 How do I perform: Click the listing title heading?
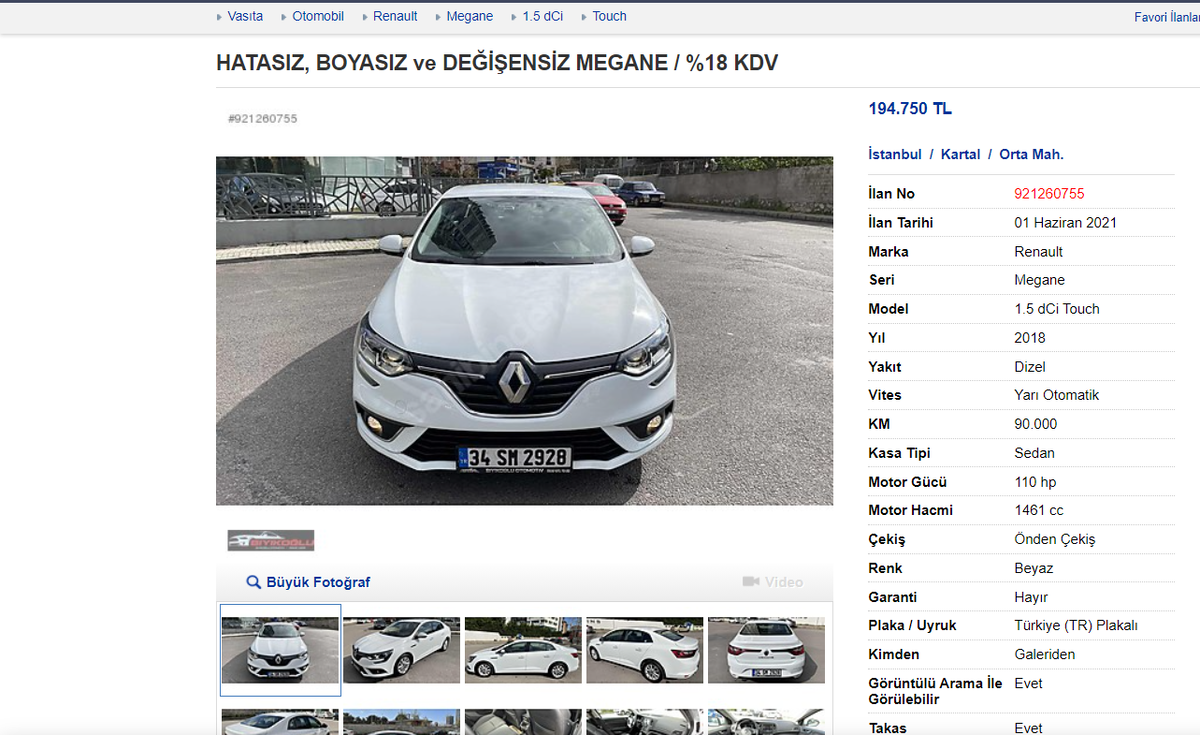click(497, 63)
